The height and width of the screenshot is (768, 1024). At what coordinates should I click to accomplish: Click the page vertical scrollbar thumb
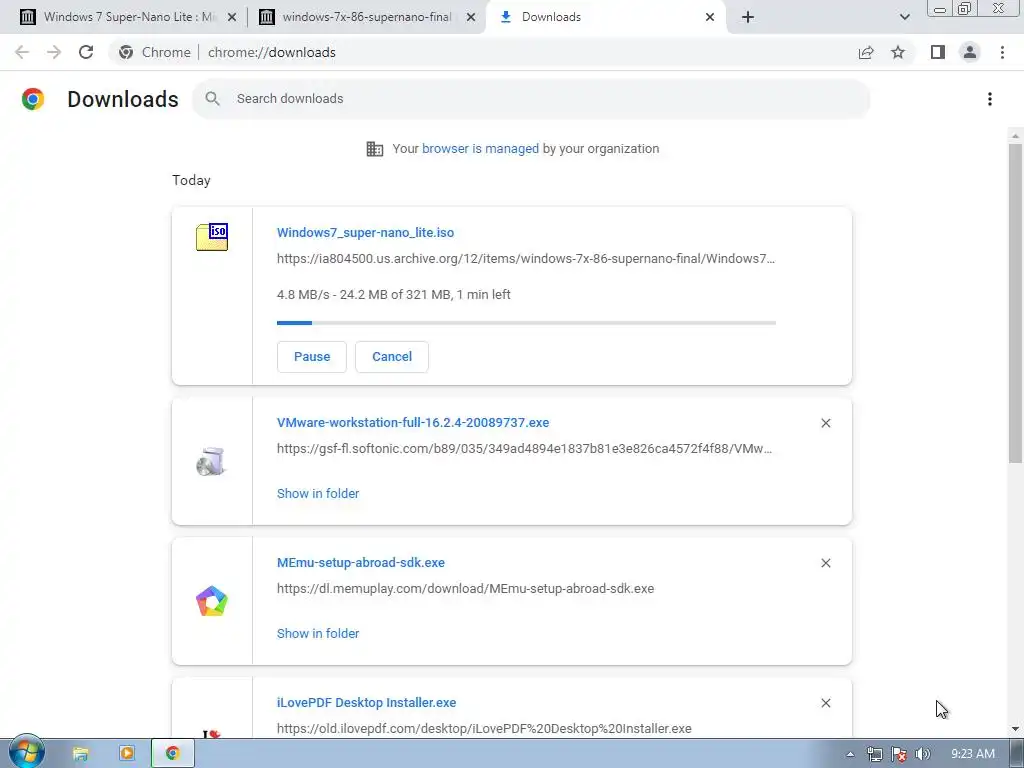click(x=1015, y=303)
